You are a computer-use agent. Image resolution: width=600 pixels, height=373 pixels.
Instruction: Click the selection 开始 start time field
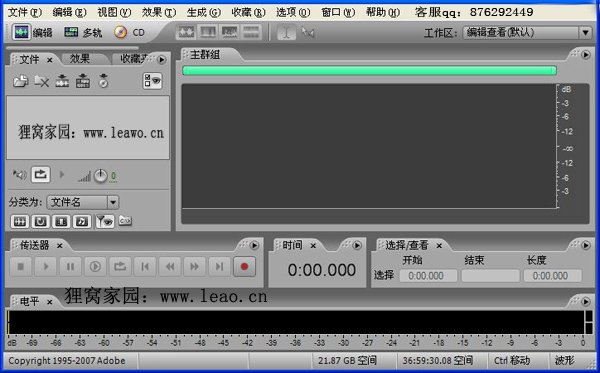tap(428, 275)
